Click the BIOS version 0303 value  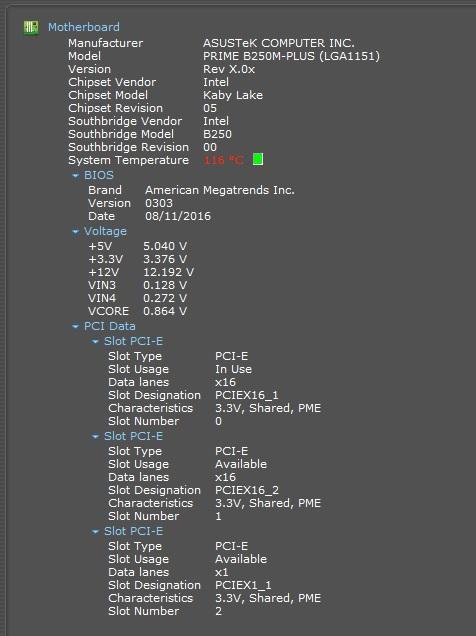(159, 203)
